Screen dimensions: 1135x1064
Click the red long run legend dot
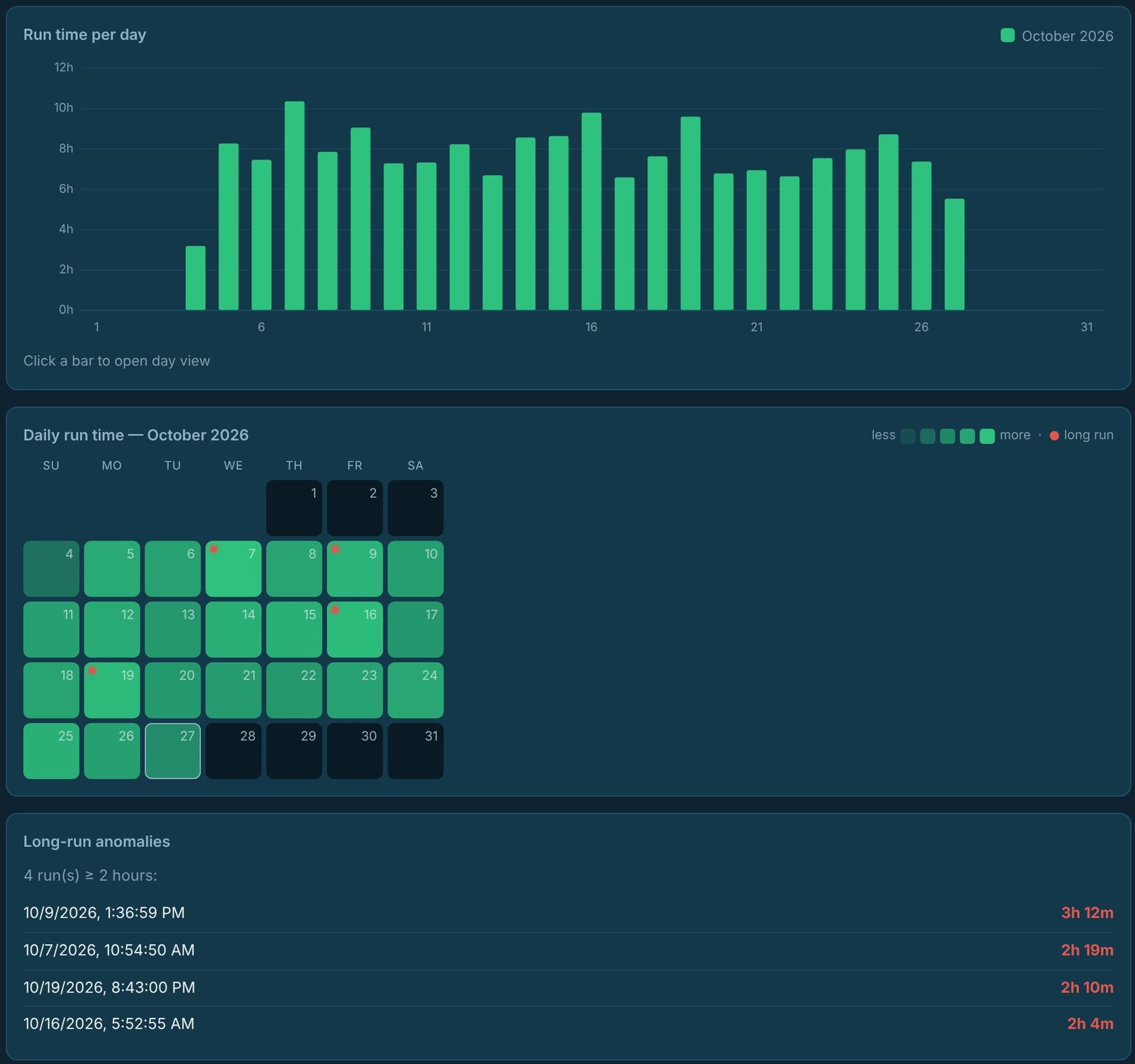pos(1054,436)
